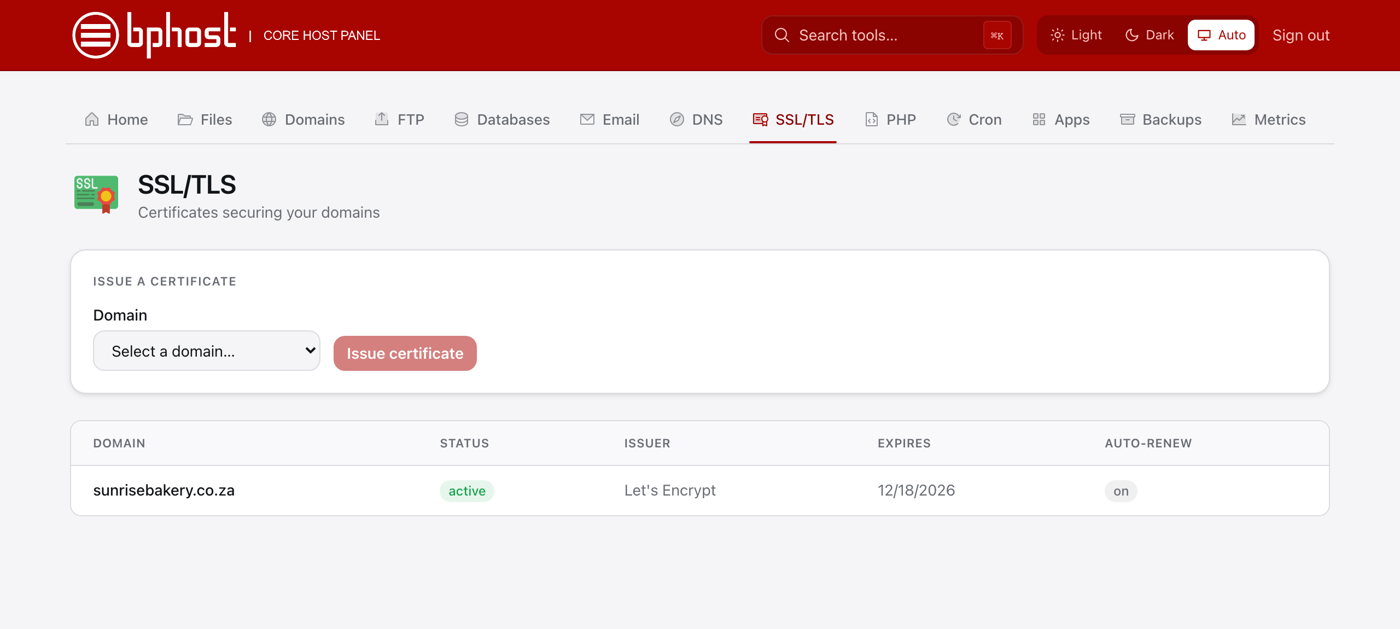Click the Files folder icon

pos(185,119)
